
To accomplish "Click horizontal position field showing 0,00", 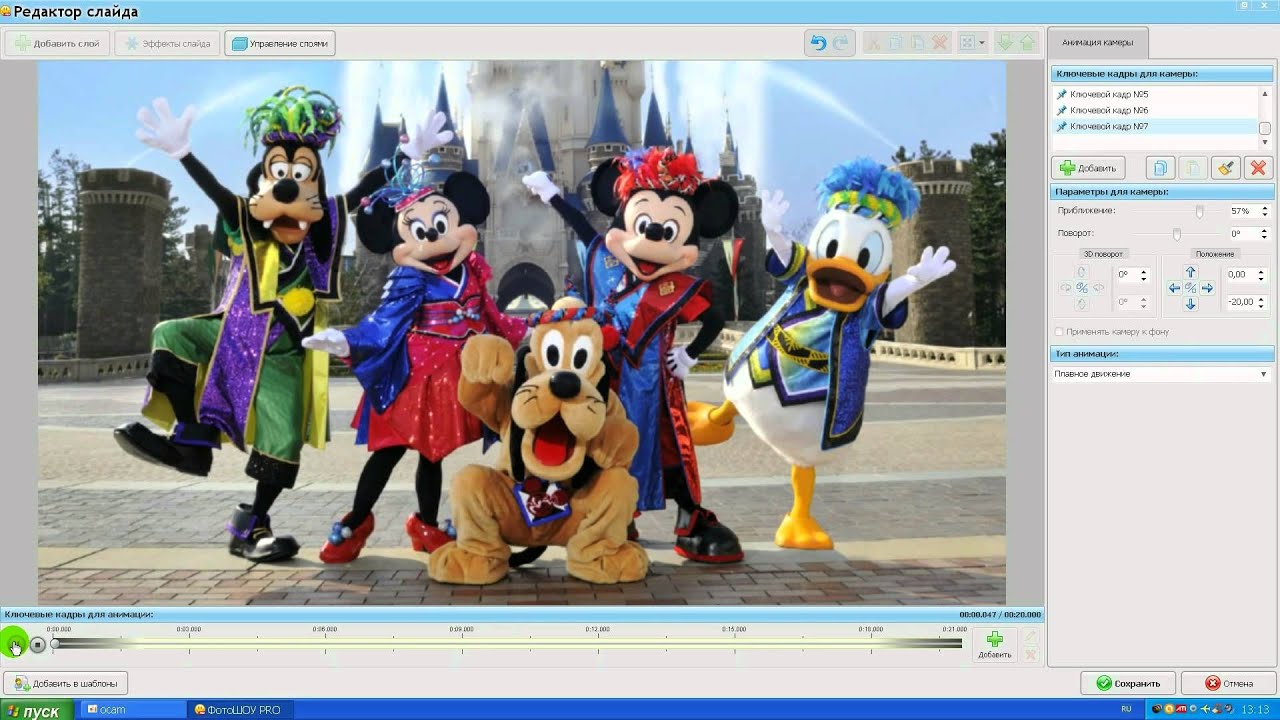I will pos(1240,274).
